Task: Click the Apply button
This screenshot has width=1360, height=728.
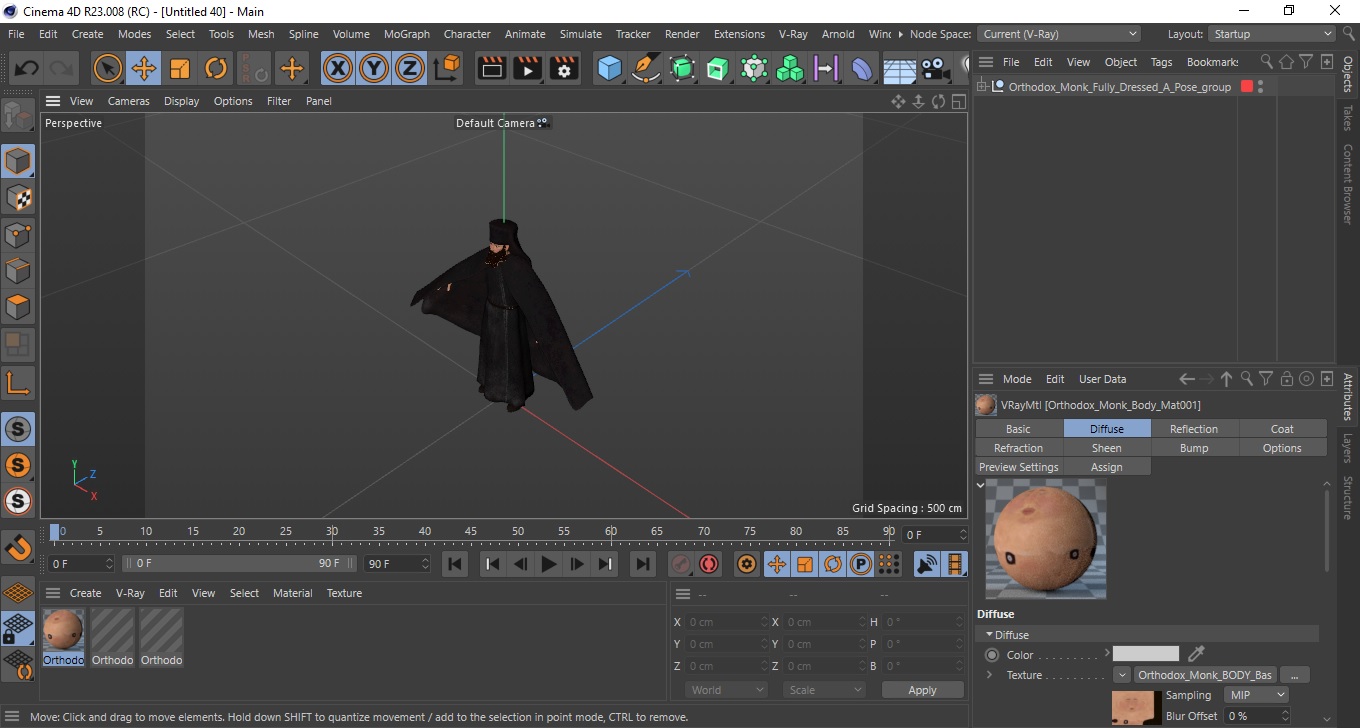Action: (x=922, y=690)
